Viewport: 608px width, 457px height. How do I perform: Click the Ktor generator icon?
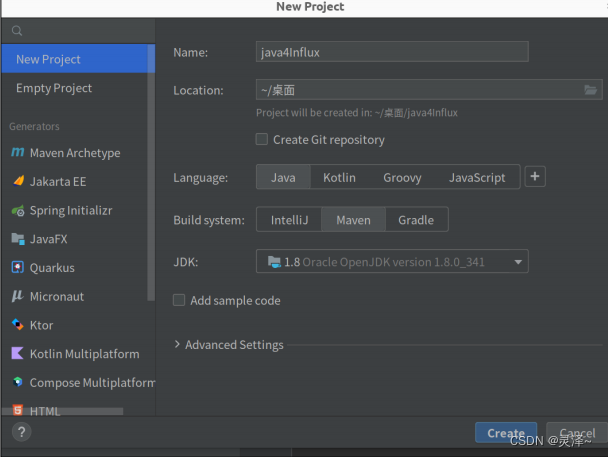point(18,325)
